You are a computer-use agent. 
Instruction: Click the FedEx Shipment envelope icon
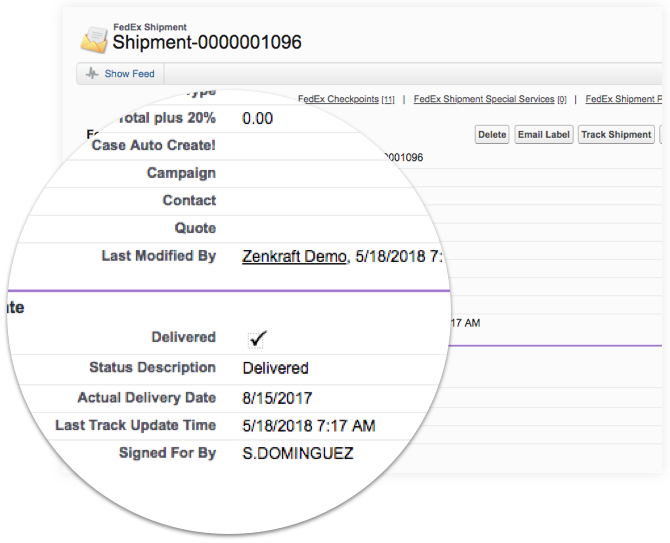point(94,40)
